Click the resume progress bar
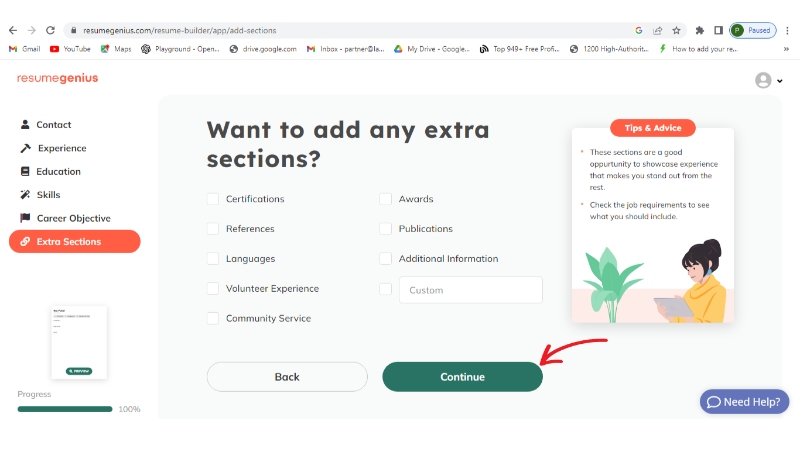The image size is (800, 449). pos(65,409)
